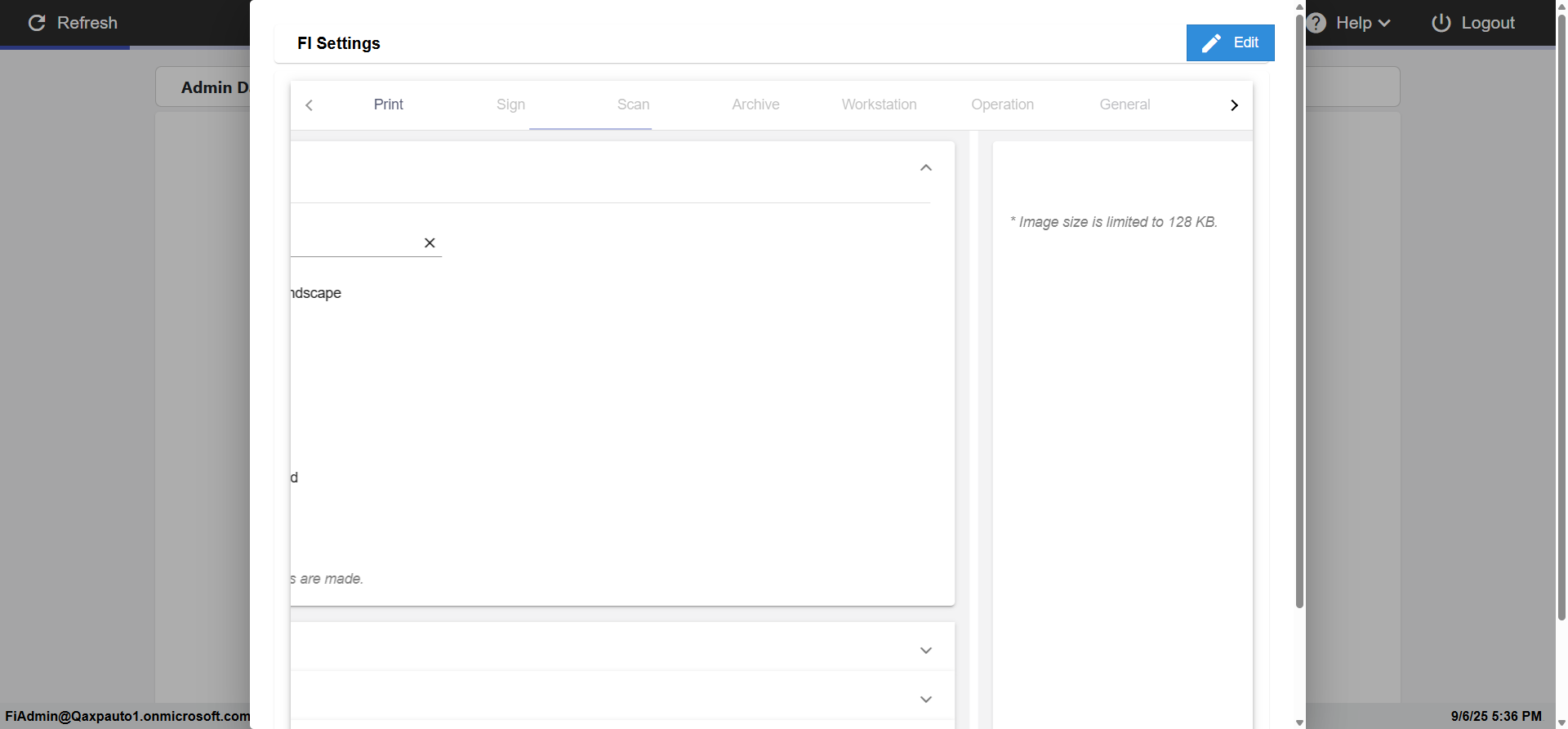Click the partially visible landscape option label

click(x=316, y=293)
